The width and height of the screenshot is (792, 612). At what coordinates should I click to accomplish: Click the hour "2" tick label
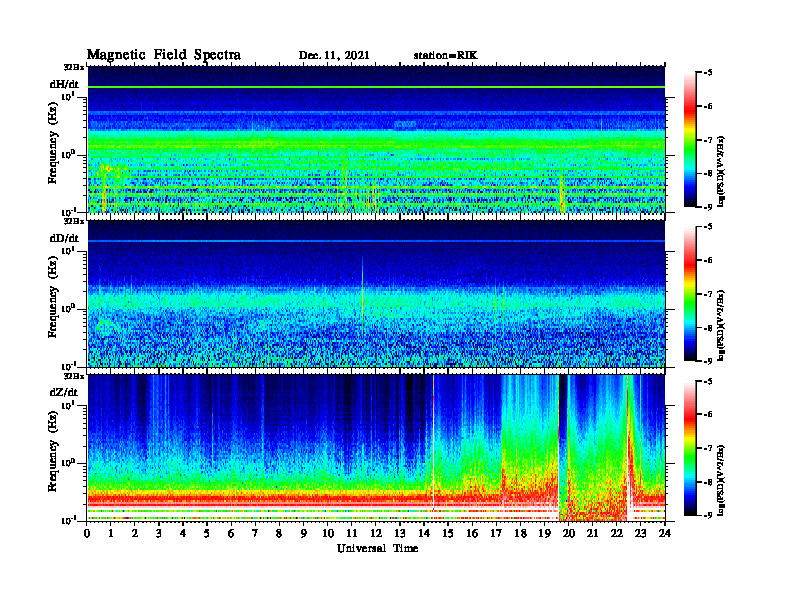click(135, 534)
